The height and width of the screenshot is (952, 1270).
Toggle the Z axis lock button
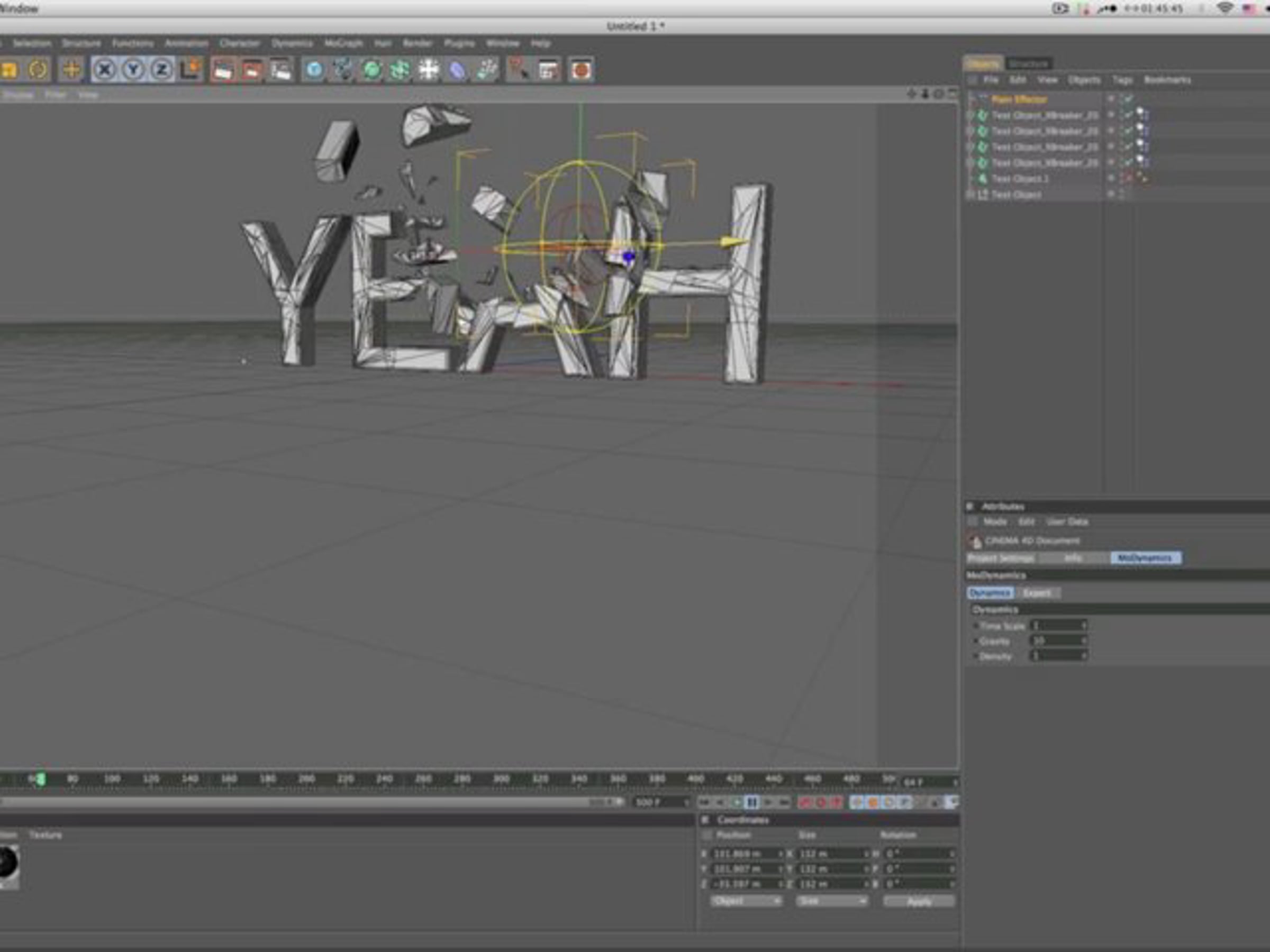(162, 70)
